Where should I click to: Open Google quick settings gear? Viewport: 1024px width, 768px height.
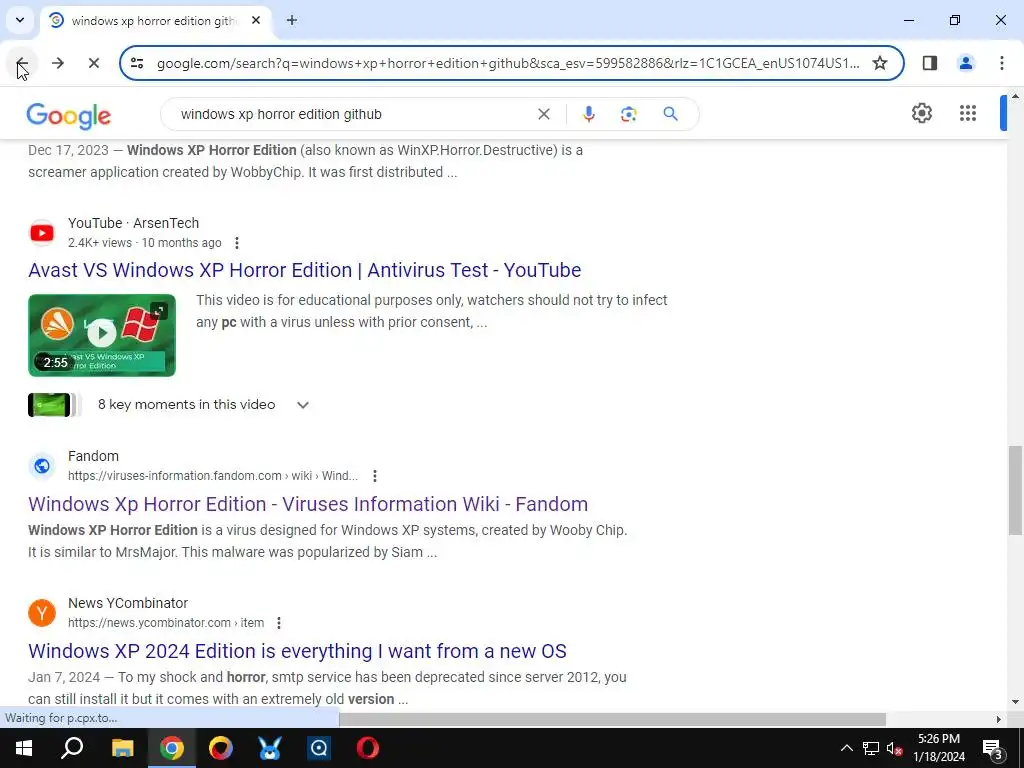point(921,113)
